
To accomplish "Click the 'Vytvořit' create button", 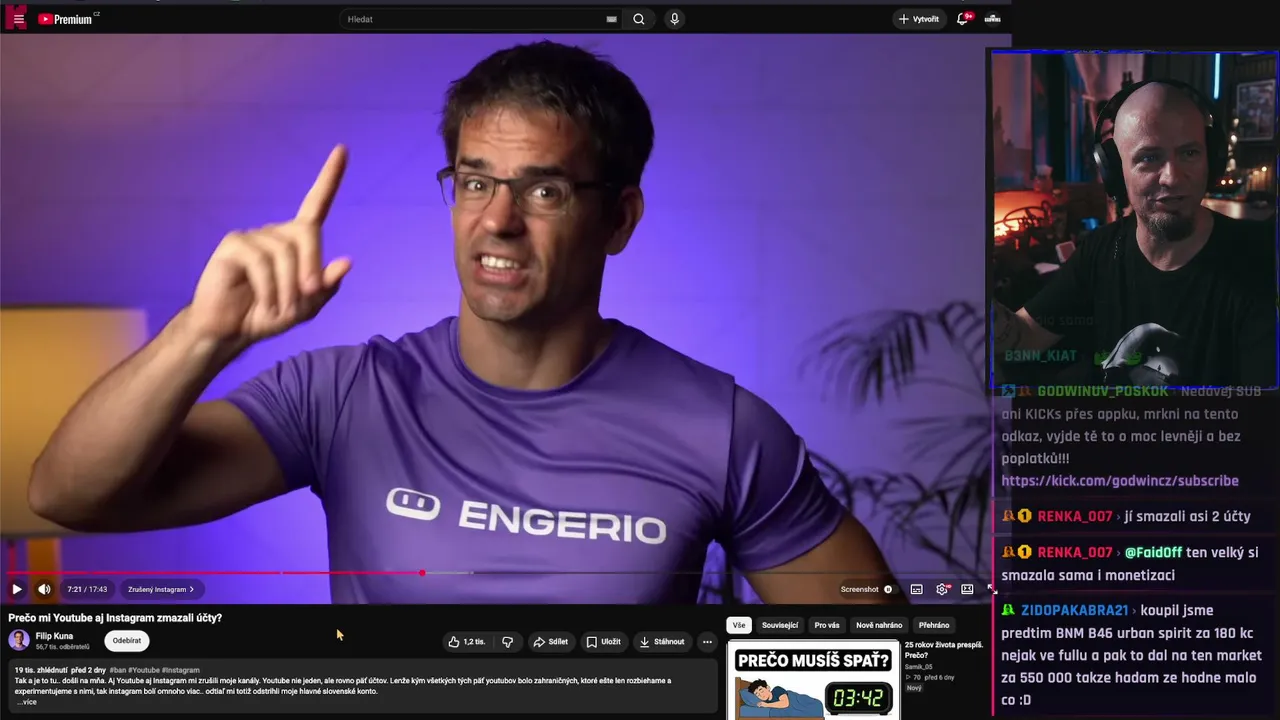I will point(919,19).
